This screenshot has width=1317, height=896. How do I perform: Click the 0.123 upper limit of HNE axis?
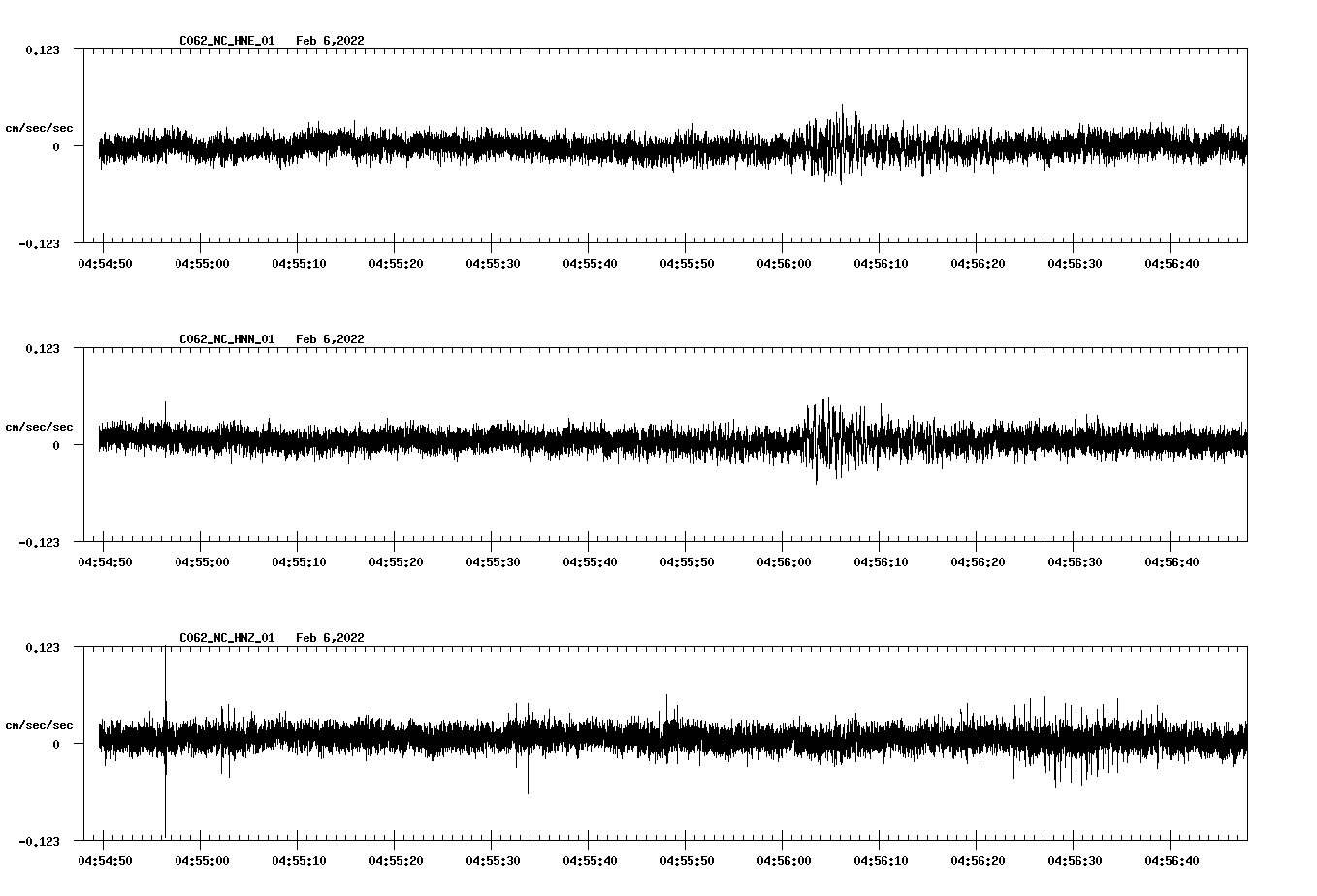(43, 49)
